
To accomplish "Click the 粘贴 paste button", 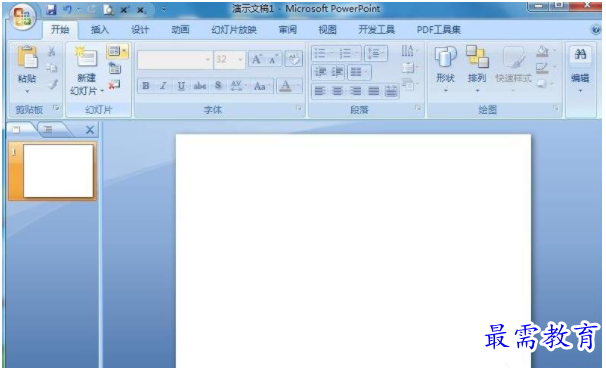I will click(27, 58).
